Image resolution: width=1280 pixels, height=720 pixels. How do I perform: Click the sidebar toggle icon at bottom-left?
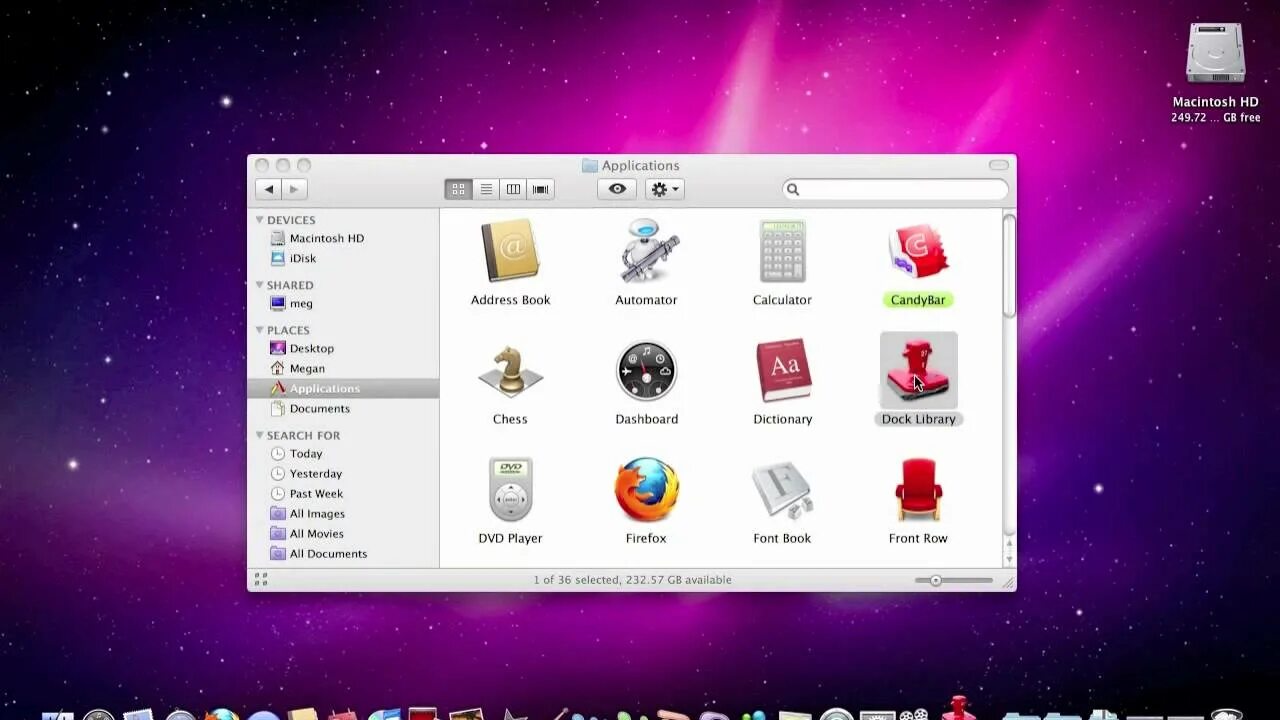point(261,579)
